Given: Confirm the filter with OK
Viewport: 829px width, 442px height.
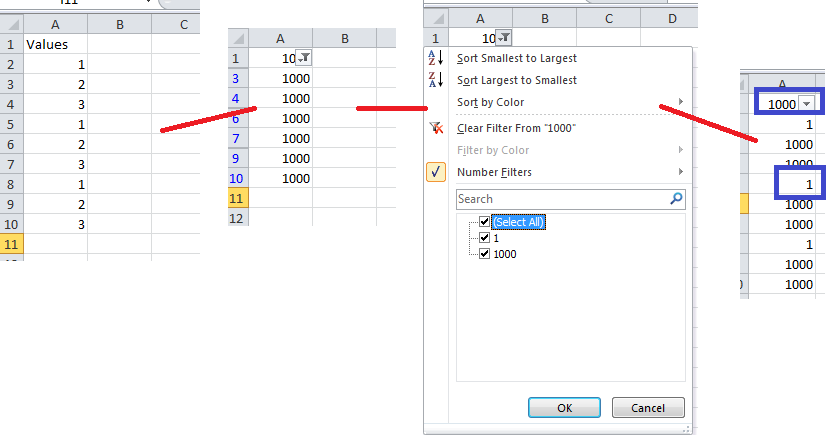Looking at the screenshot, I should [x=564, y=408].
